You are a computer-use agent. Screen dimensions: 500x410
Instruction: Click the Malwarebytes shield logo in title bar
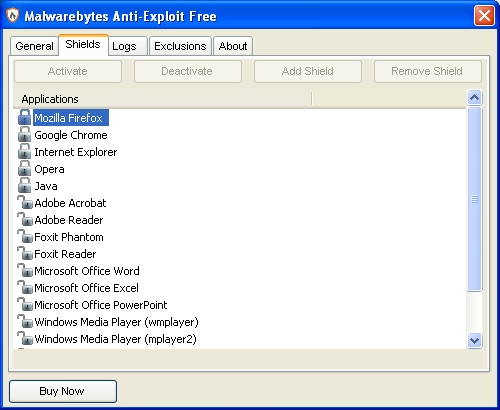coord(13,16)
